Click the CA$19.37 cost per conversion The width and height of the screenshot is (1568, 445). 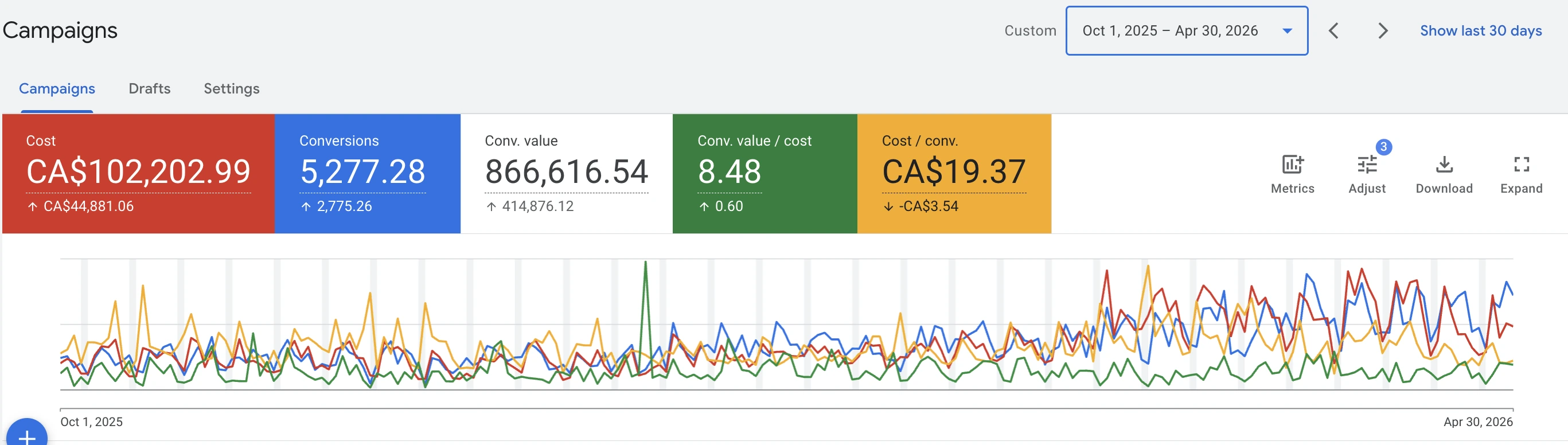click(x=954, y=171)
